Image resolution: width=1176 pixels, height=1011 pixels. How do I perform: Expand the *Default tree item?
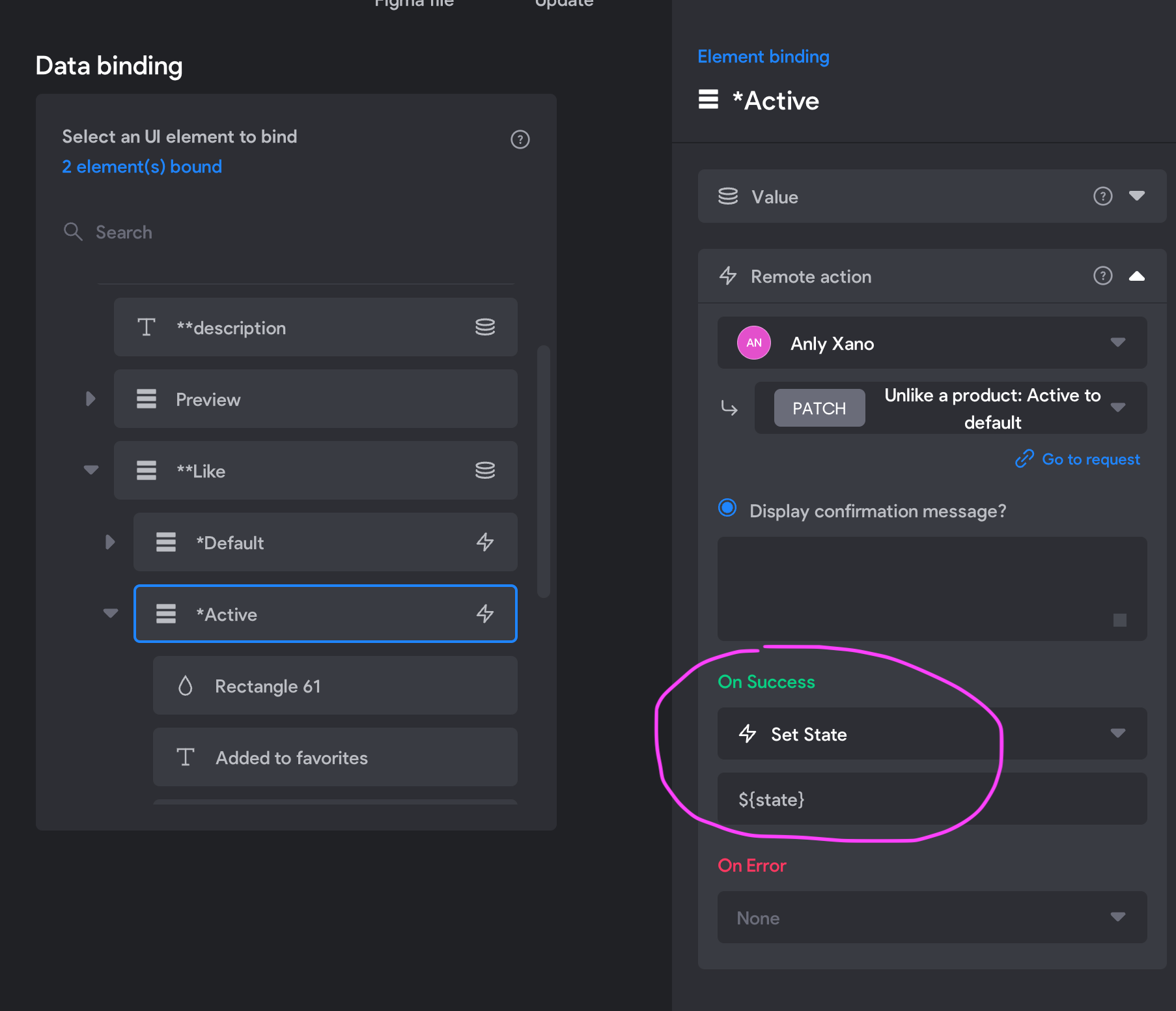pos(110,542)
